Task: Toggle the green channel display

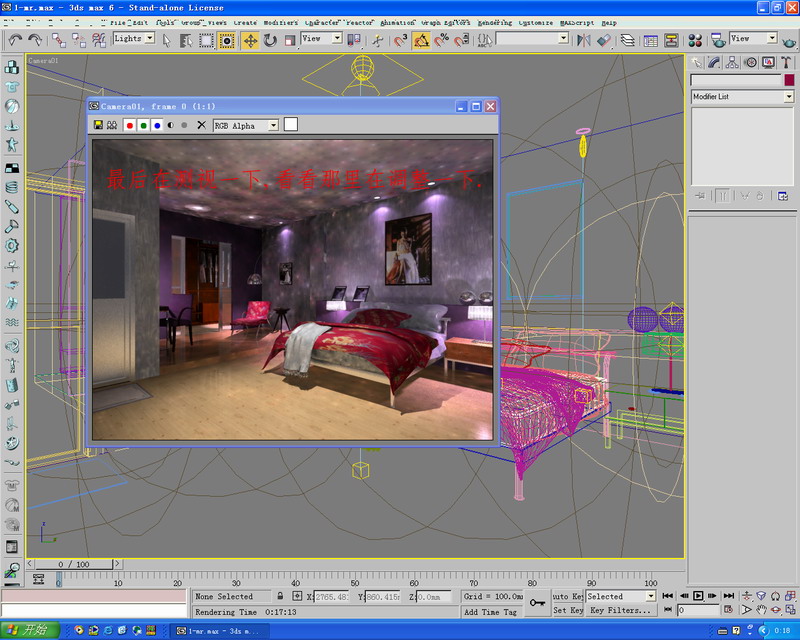Action: [x=143, y=126]
